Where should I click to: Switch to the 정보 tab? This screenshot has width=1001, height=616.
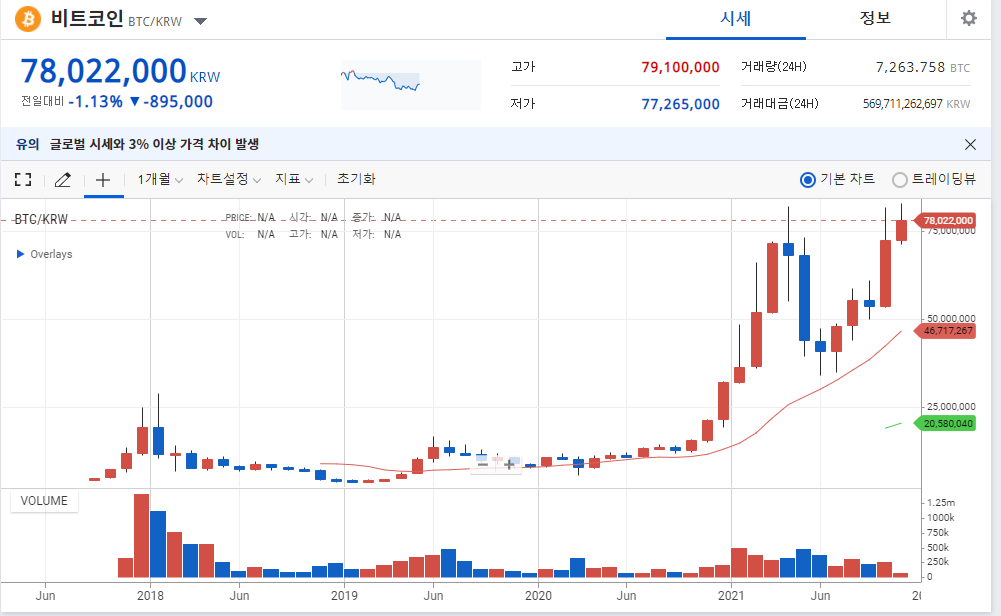click(x=875, y=19)
